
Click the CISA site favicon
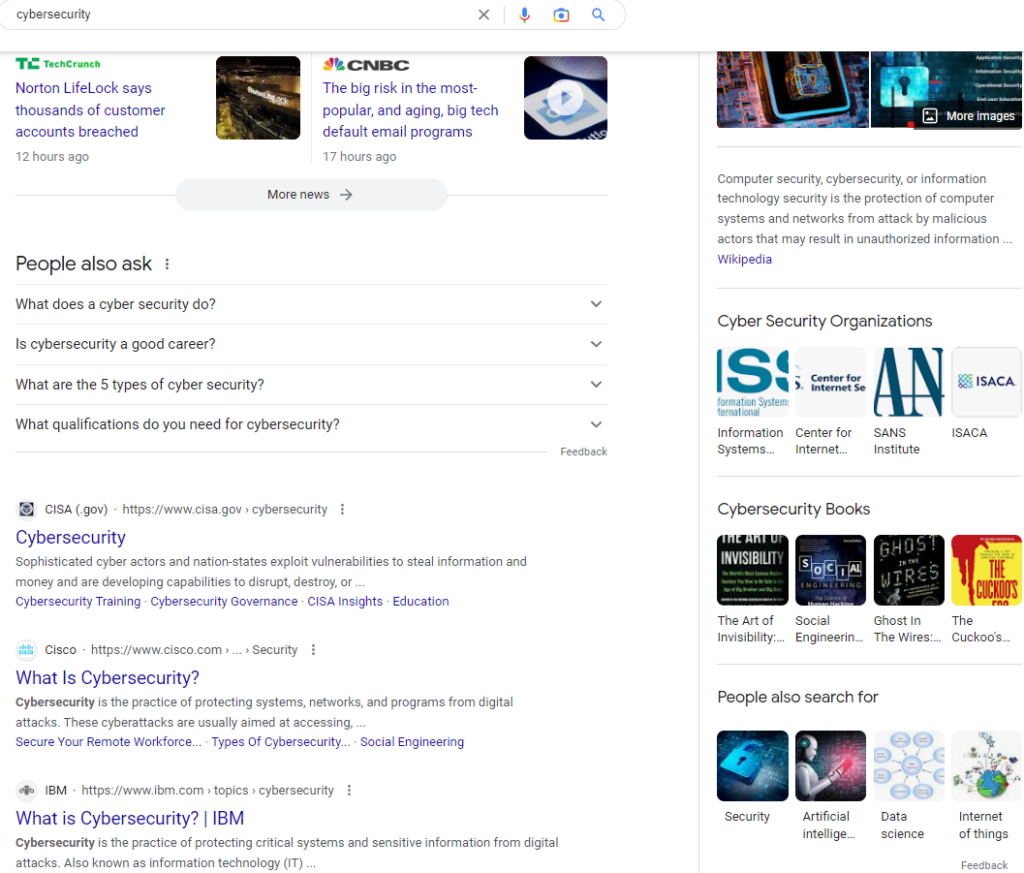click(x=26, y=509)
